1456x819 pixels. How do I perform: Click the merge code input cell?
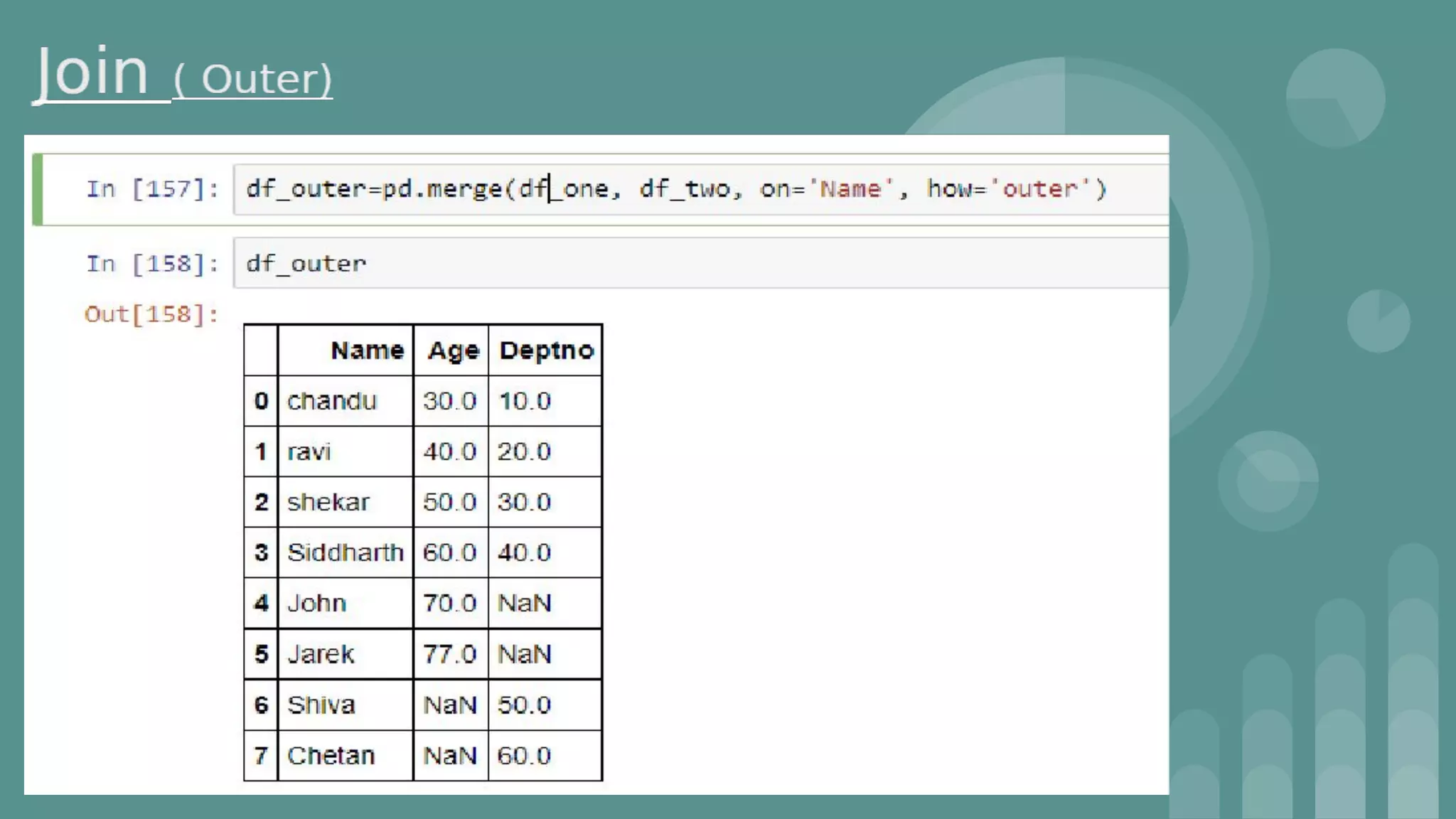(700, 189)
